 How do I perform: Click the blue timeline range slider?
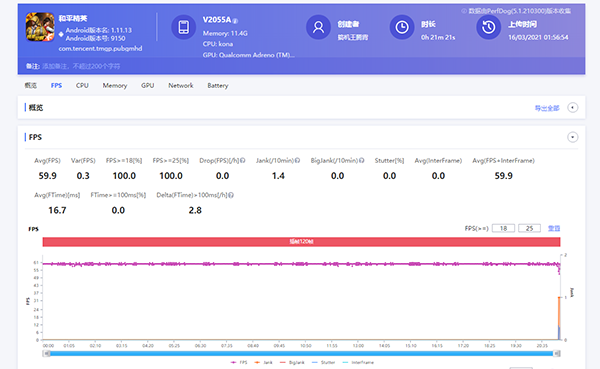pos(302,354)
